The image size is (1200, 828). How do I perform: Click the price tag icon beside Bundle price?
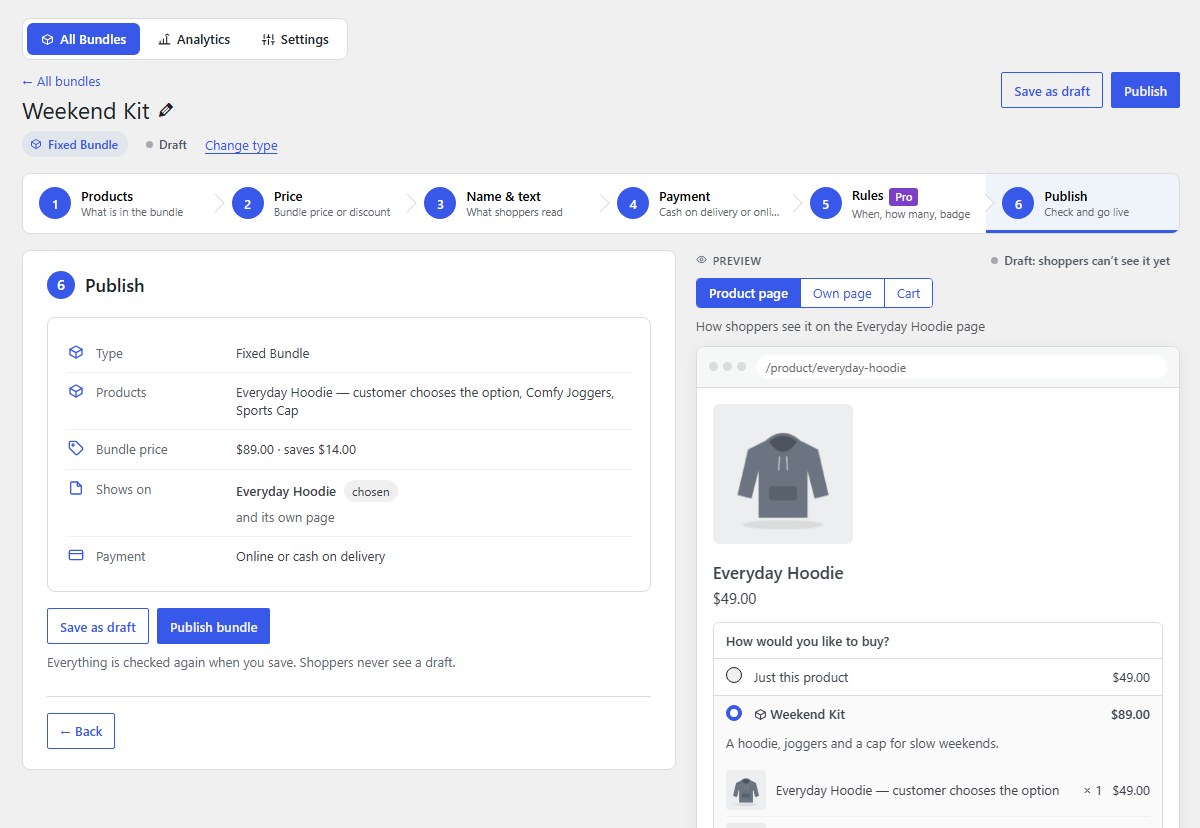coord(76,449)
